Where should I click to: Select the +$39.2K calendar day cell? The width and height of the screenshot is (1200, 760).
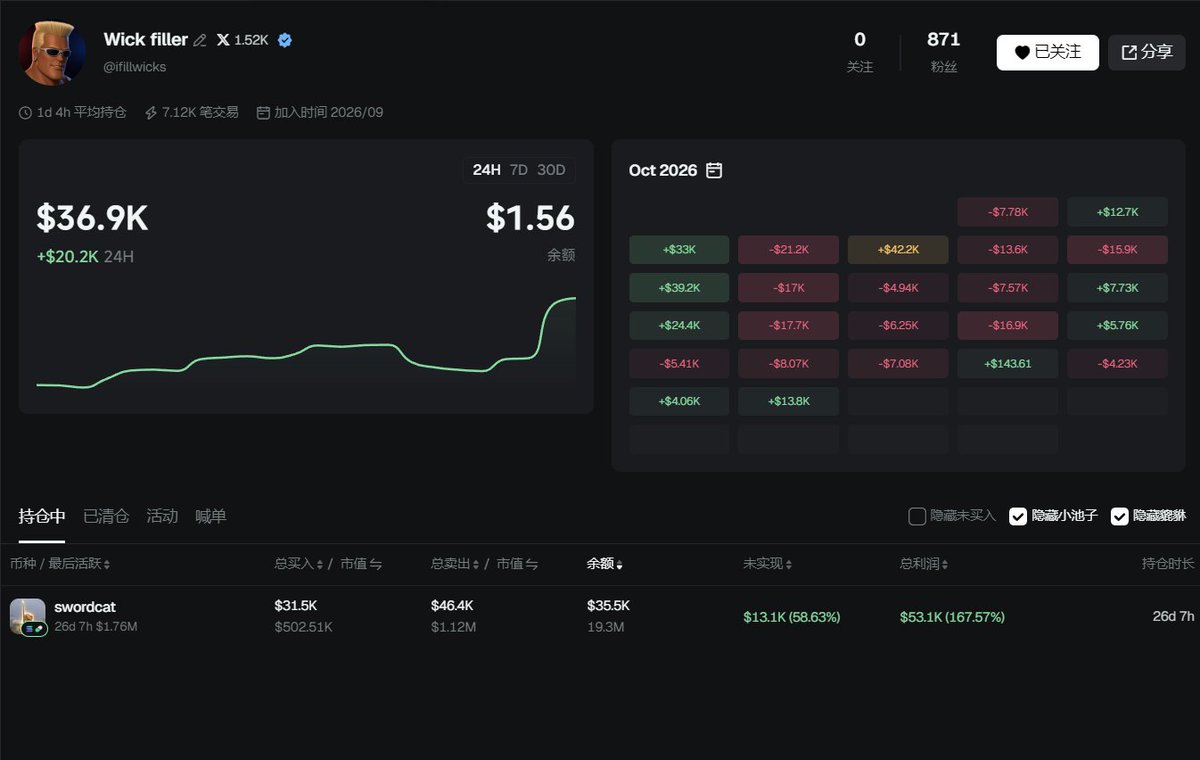click(x=679, y=288)
